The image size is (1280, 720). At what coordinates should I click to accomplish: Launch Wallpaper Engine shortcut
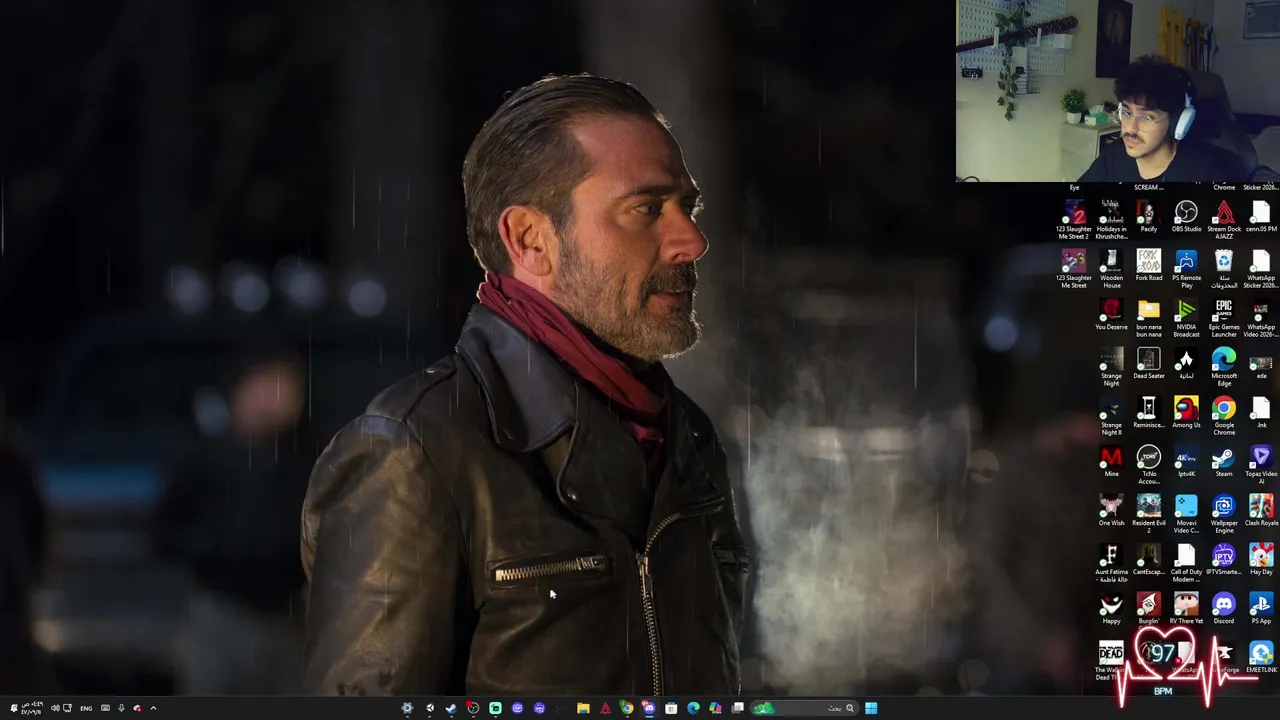[1224, 514]
